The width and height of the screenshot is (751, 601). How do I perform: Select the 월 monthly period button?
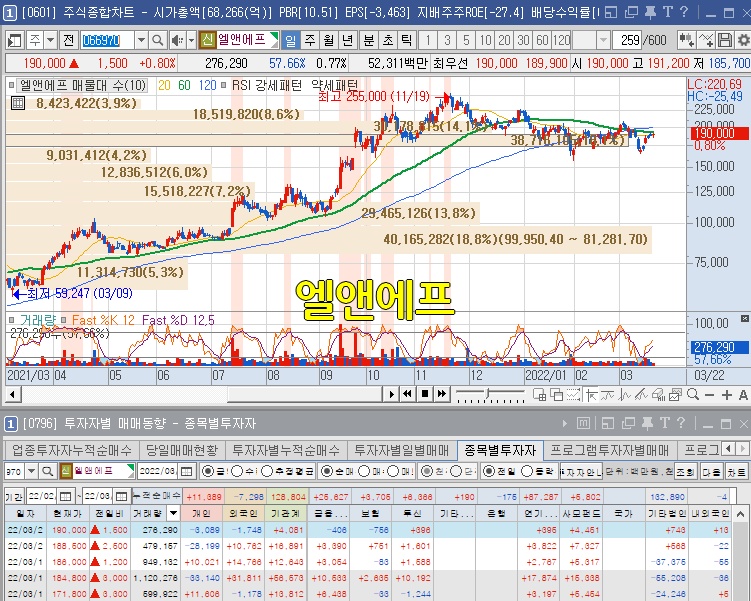tap(329, 40)
